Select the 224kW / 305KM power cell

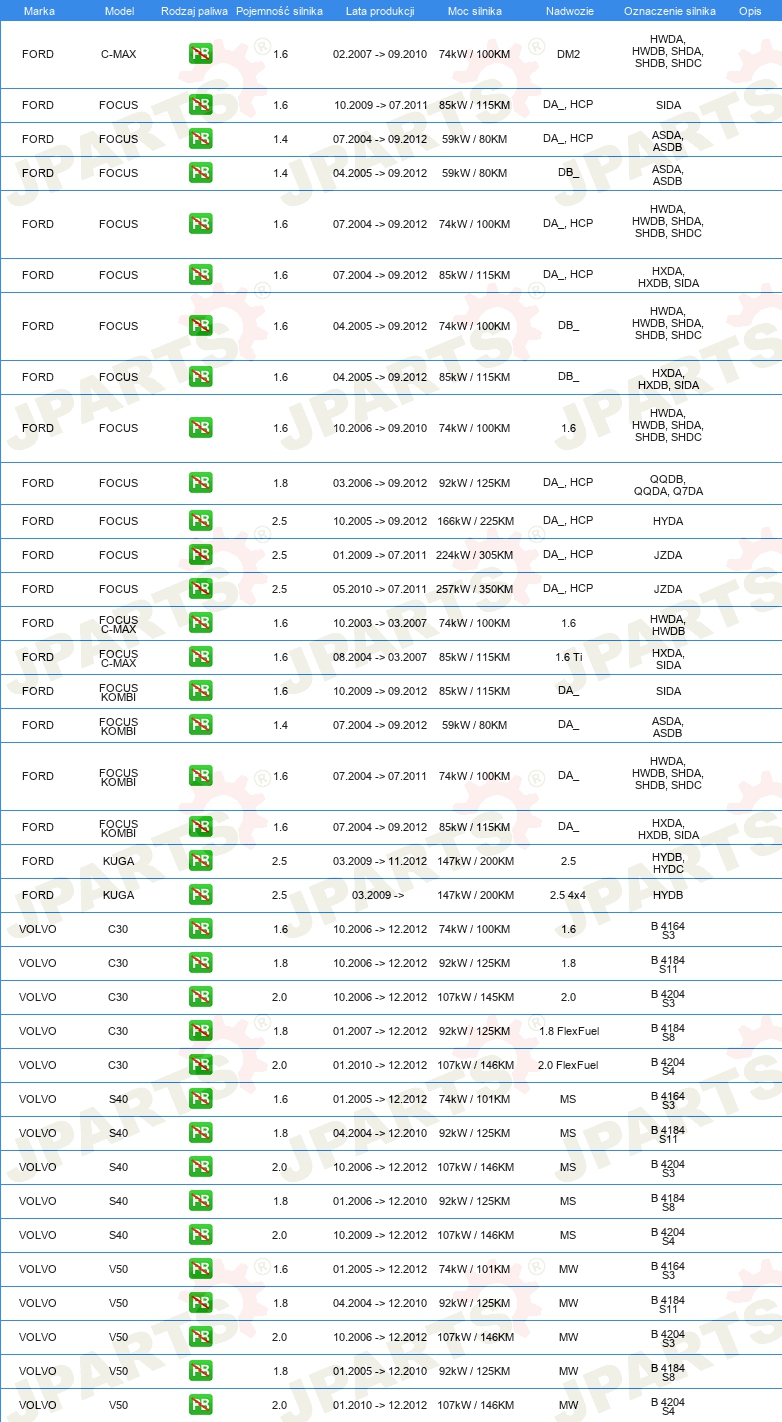coord(474,555)
